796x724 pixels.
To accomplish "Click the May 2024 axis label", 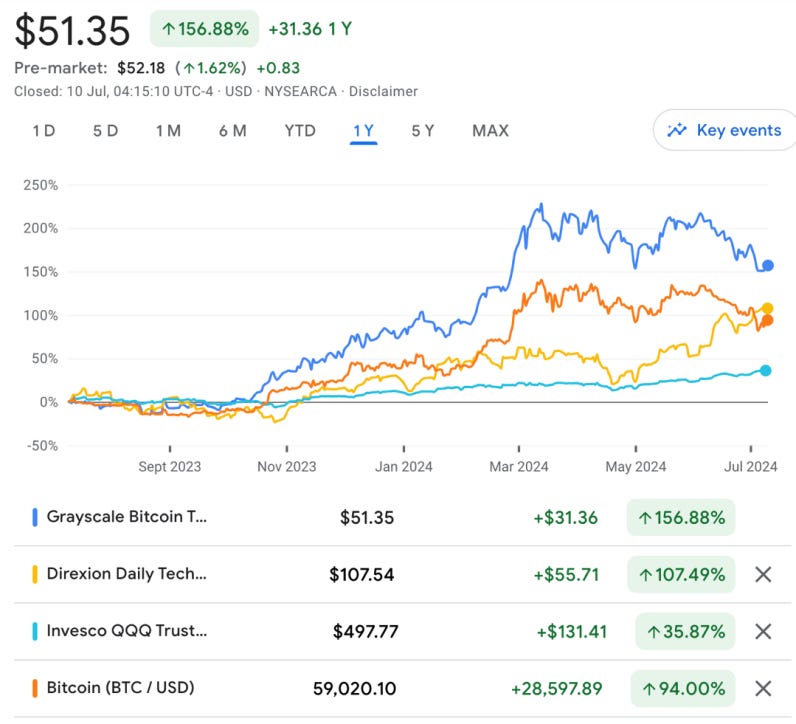I will click(636, 467).
